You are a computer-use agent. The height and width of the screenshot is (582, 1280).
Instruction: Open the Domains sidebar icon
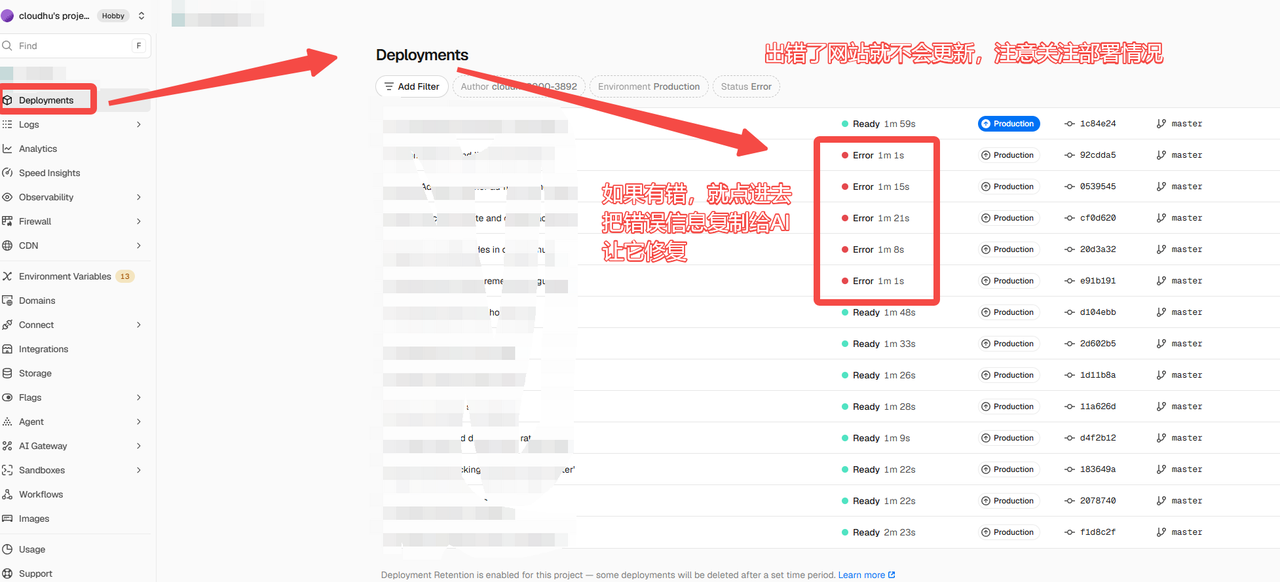[x=7, y=300]
